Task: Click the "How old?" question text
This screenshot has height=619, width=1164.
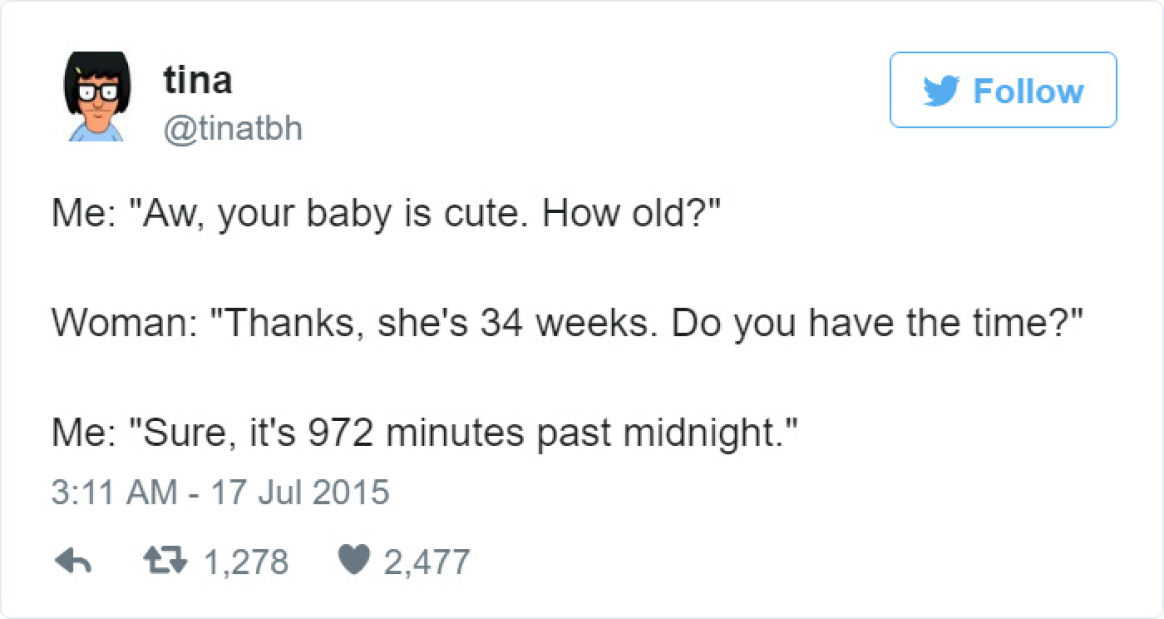Action: 631,214
